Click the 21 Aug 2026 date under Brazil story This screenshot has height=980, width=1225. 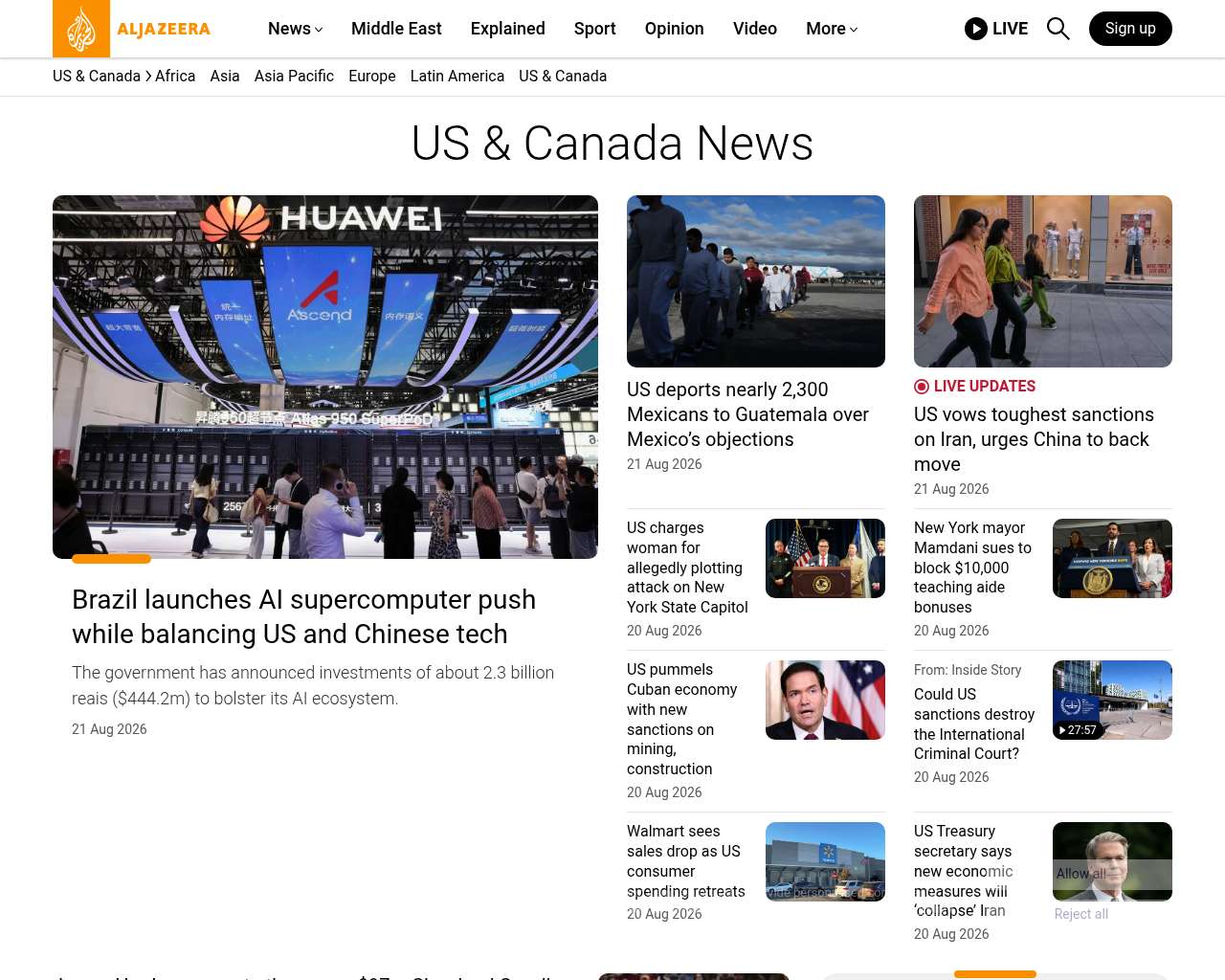[x=109, y=729]
